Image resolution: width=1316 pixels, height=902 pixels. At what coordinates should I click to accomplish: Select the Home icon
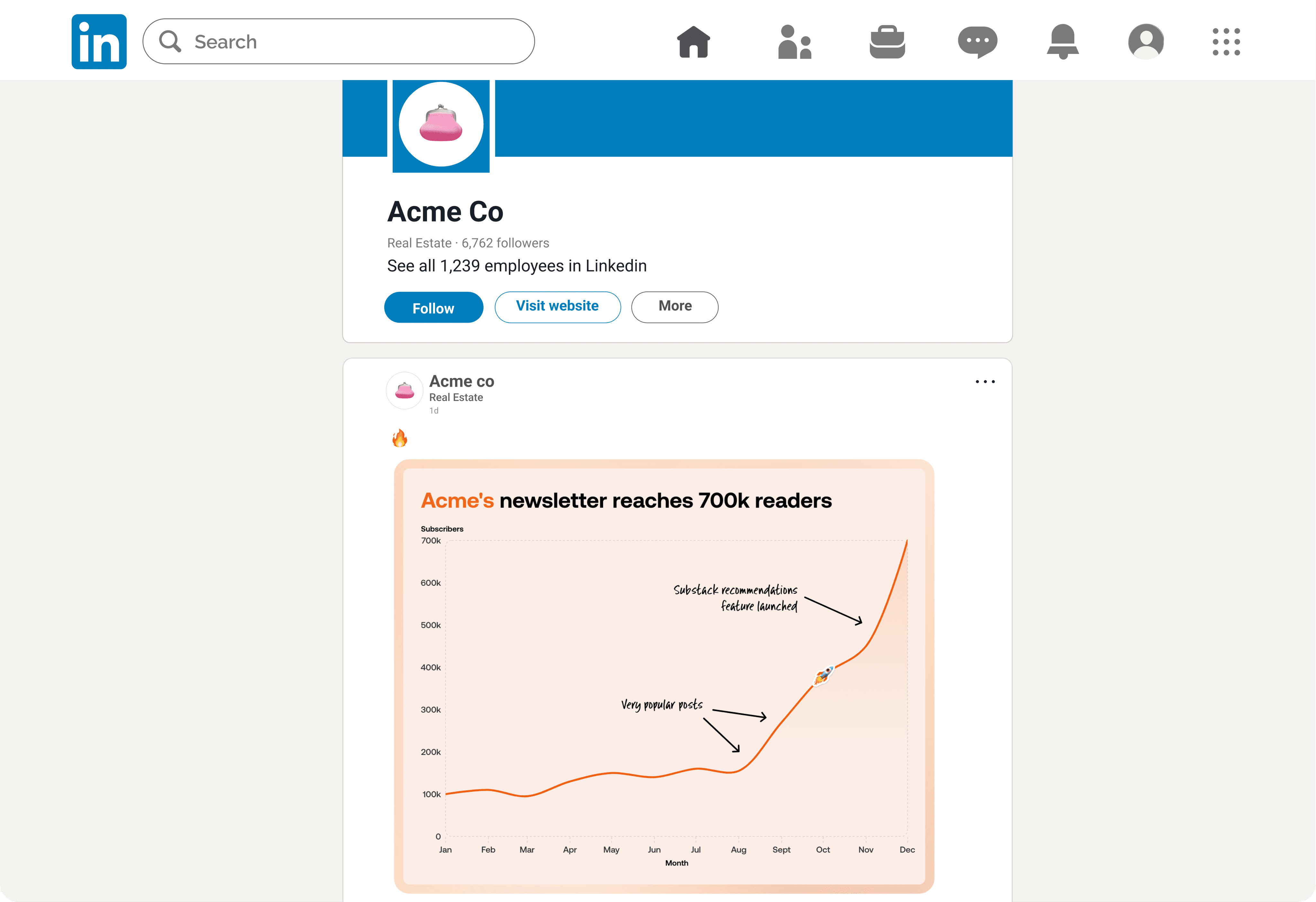pos(693,41)
